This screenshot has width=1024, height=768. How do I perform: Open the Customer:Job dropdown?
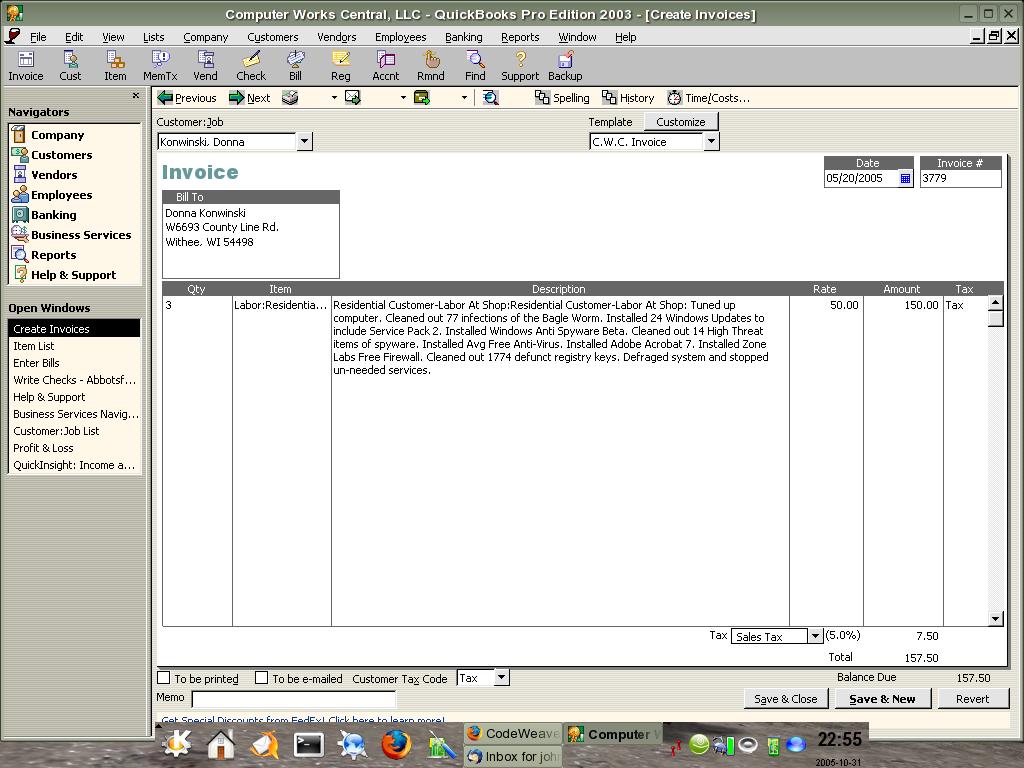[305, 141]
